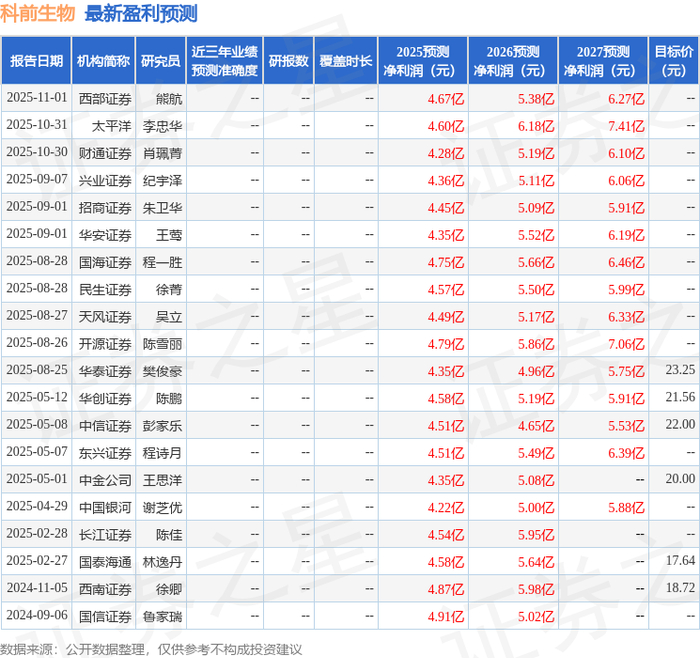Click analyst name 吴立
This screenshot has height=658, width=700.
pos(169,317)
